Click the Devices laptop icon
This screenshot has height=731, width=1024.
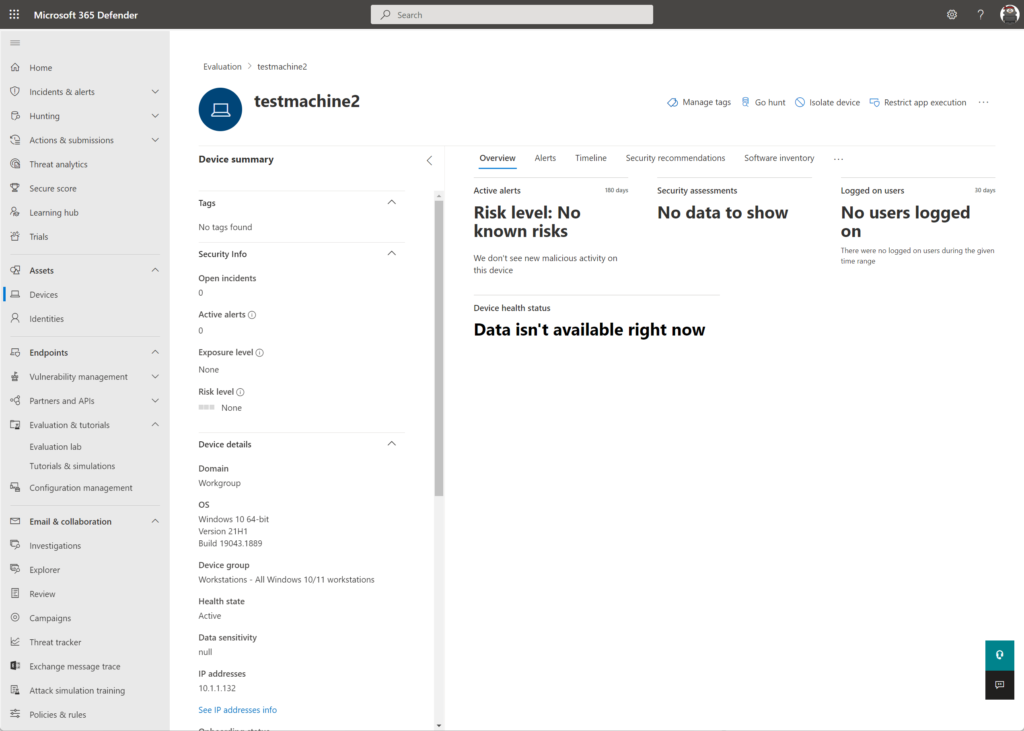(x=15, y=294)
